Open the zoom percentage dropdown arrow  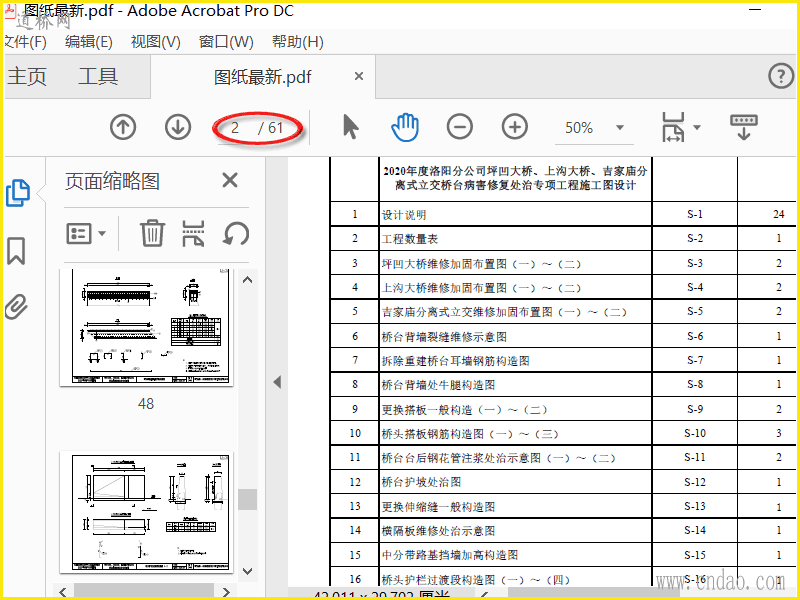620,127
